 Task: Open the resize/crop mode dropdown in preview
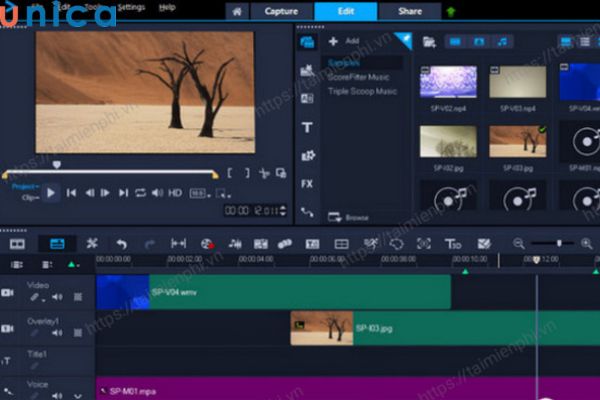223,194
